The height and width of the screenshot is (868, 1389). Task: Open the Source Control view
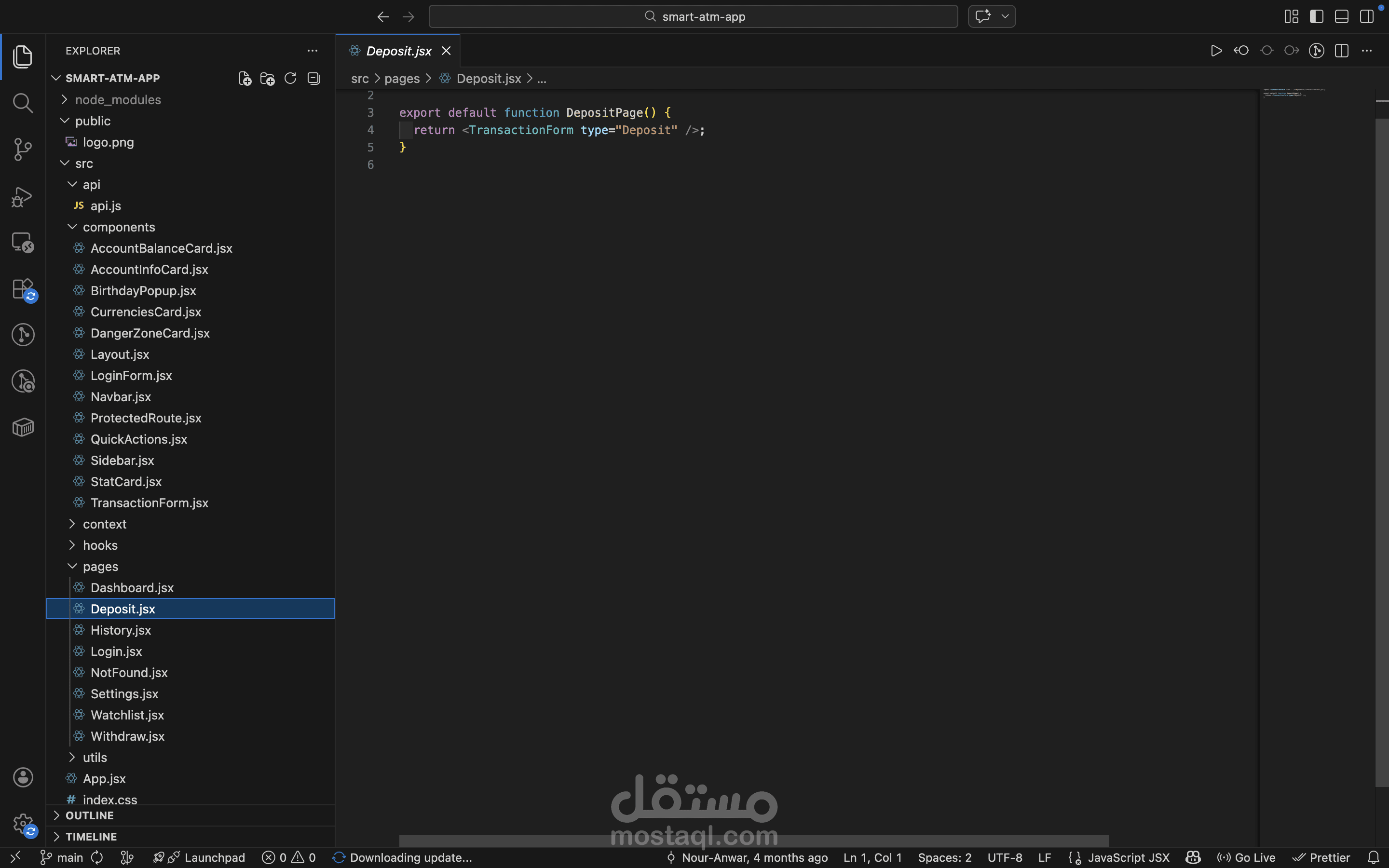[x=22, y=149]
